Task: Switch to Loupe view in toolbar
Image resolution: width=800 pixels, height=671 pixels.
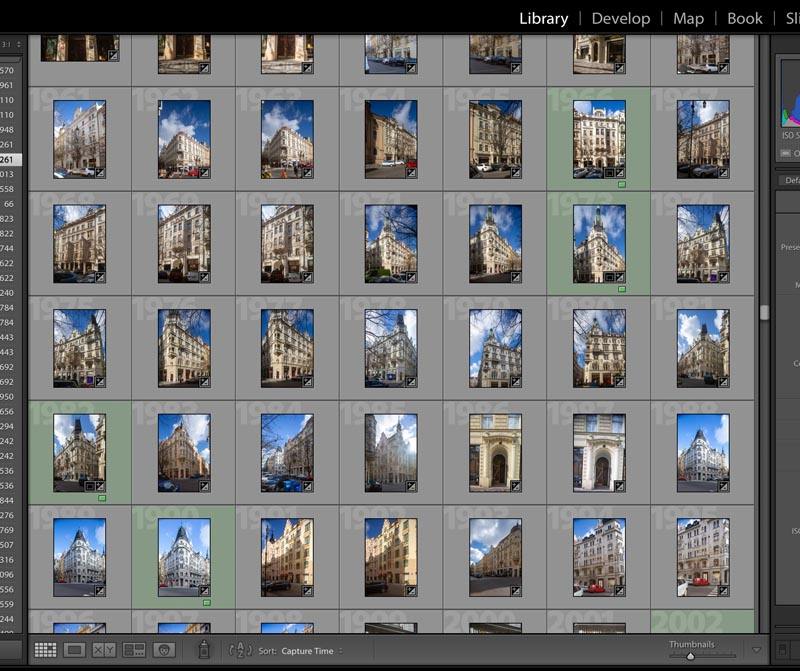Action: (x=74, y=650)
